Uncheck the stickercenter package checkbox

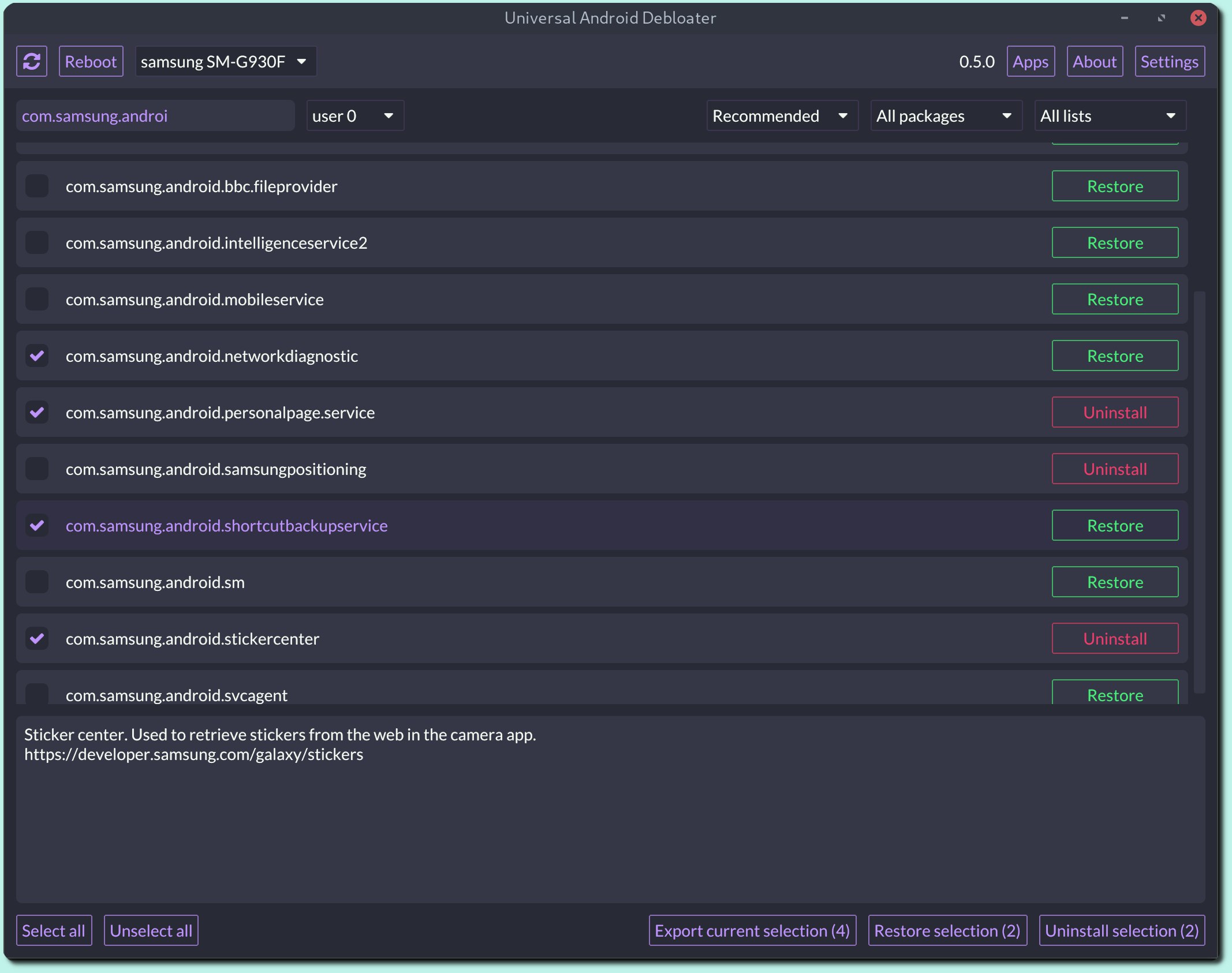(37, 639)
